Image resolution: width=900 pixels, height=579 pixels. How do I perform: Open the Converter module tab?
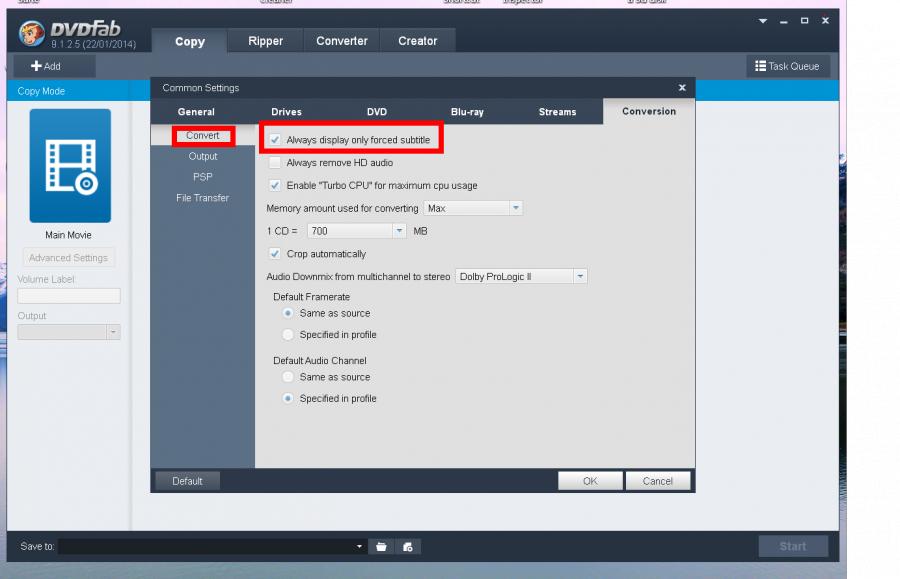pos(342,41)
